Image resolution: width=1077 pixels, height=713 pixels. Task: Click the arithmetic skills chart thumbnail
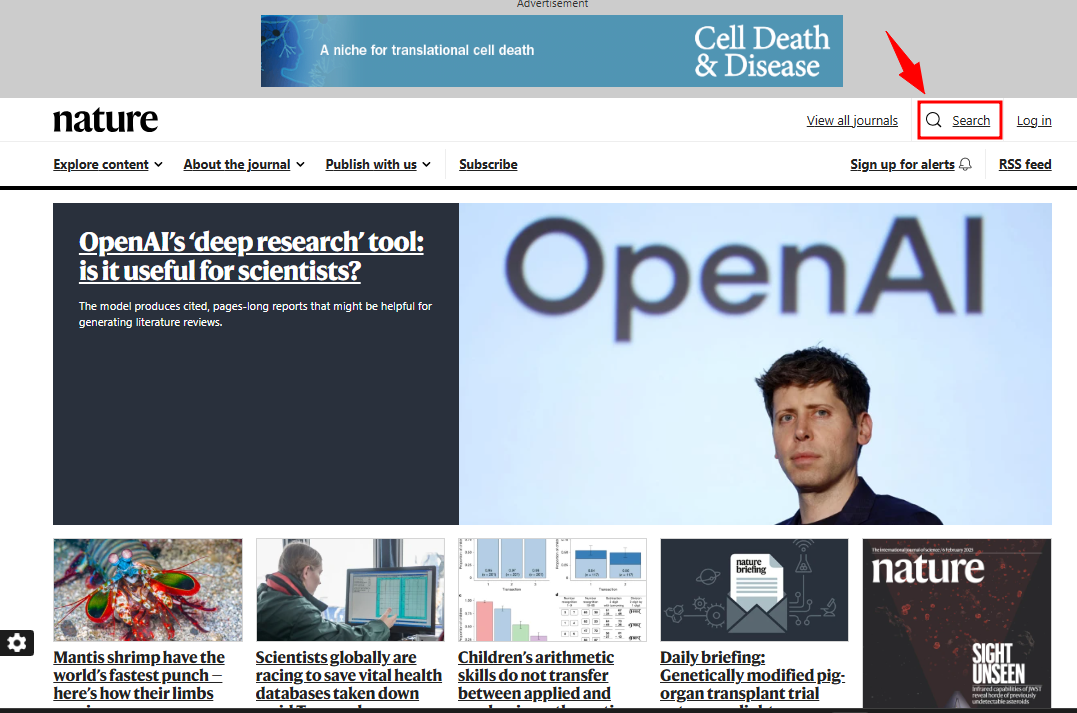(x=552, y=590)
